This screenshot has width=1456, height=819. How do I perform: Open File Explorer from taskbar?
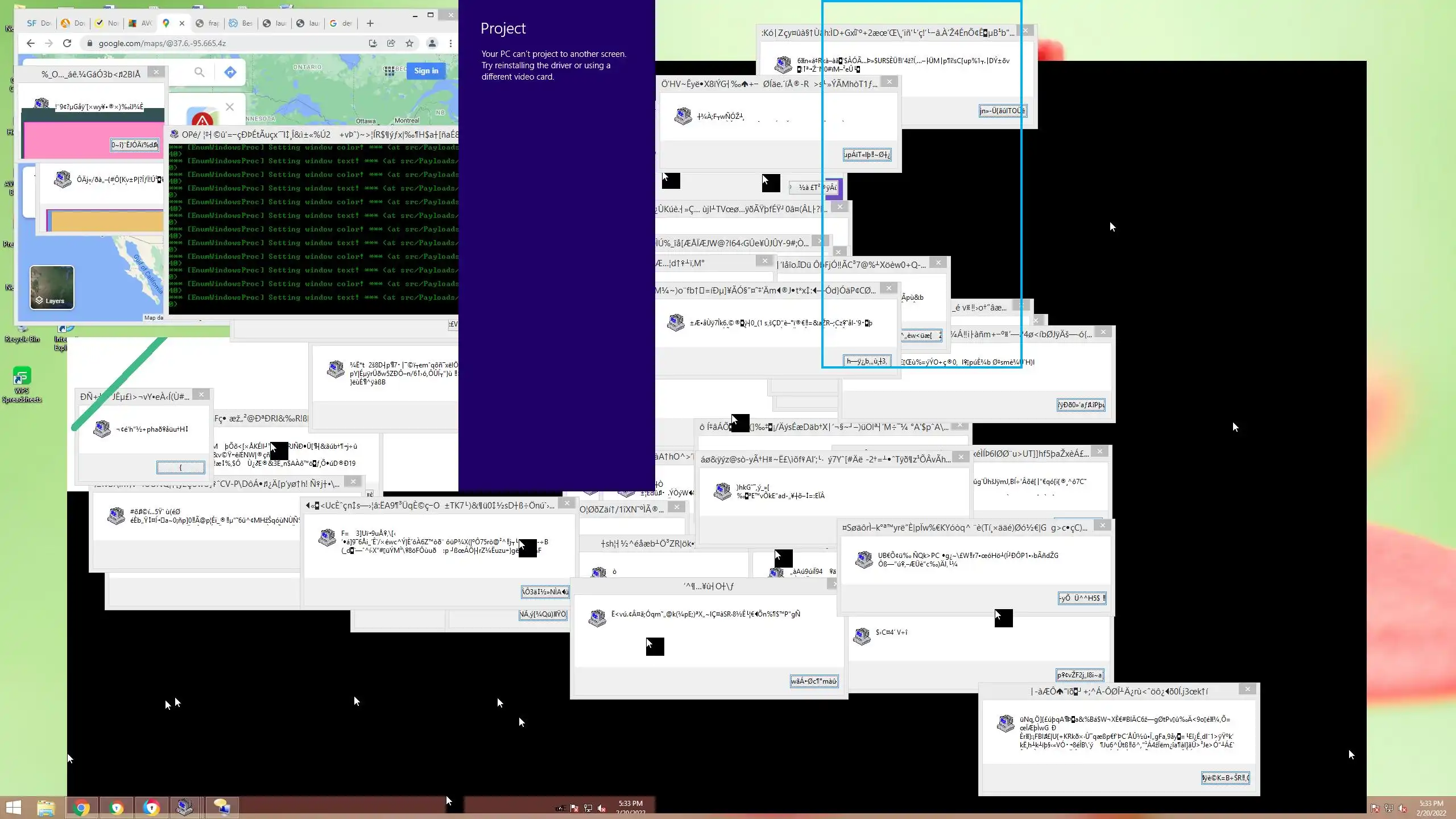(46, 807)
